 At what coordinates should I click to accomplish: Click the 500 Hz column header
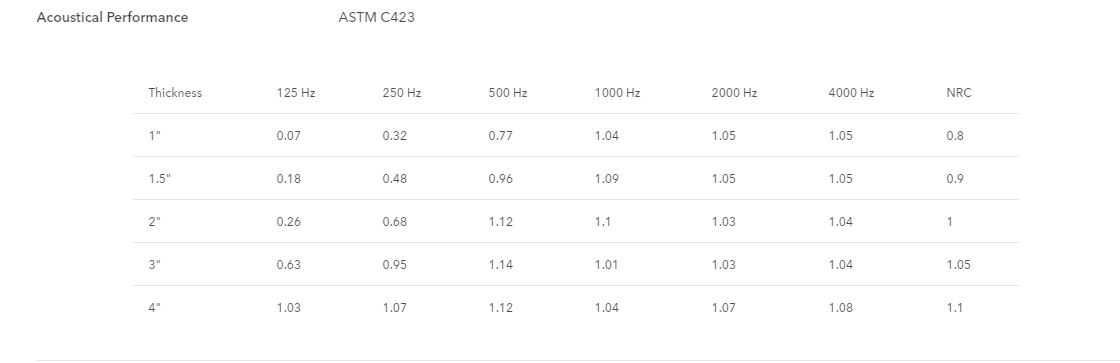[508, 93]
